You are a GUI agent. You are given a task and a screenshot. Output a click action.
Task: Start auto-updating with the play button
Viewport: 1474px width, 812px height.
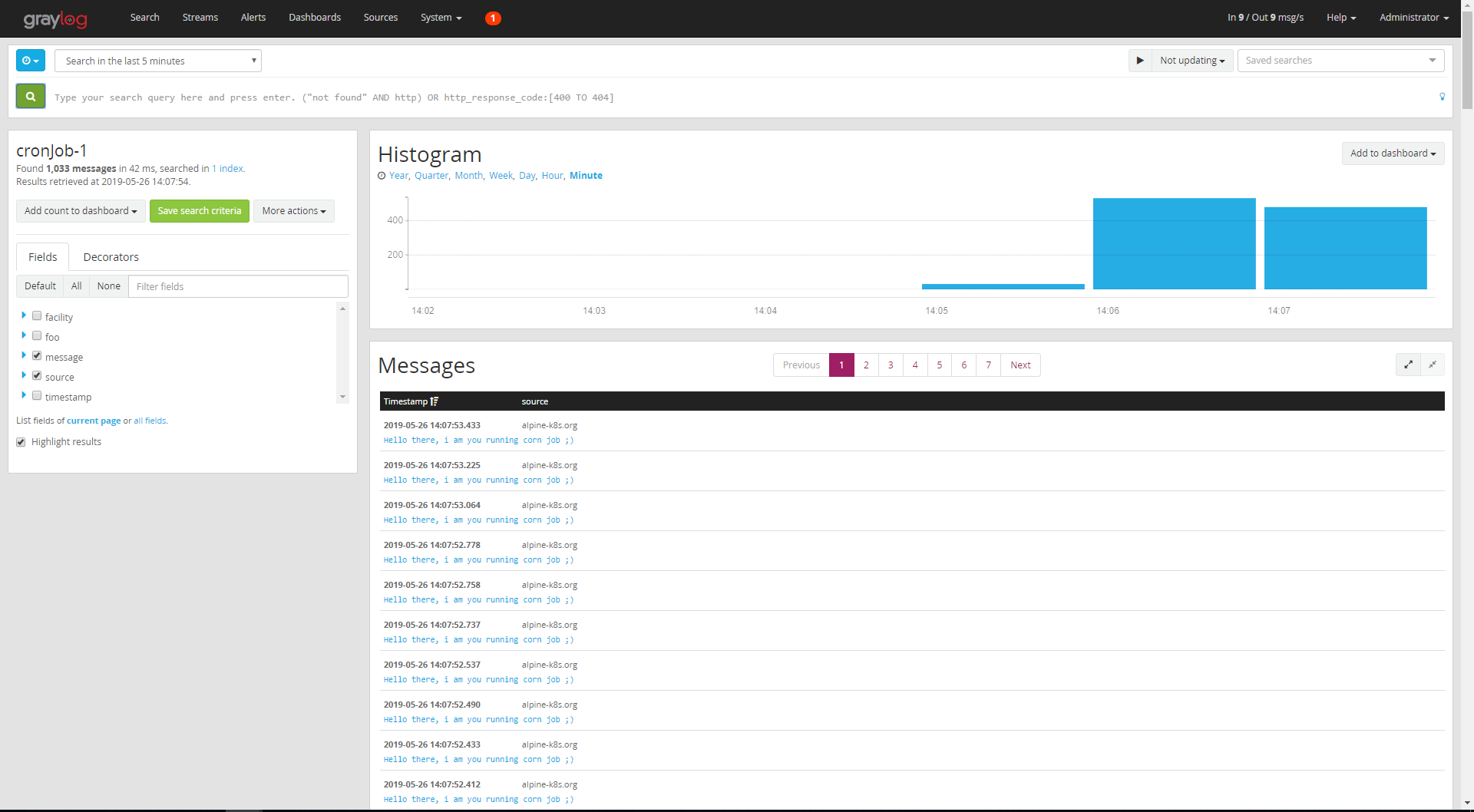(1140, 61)
